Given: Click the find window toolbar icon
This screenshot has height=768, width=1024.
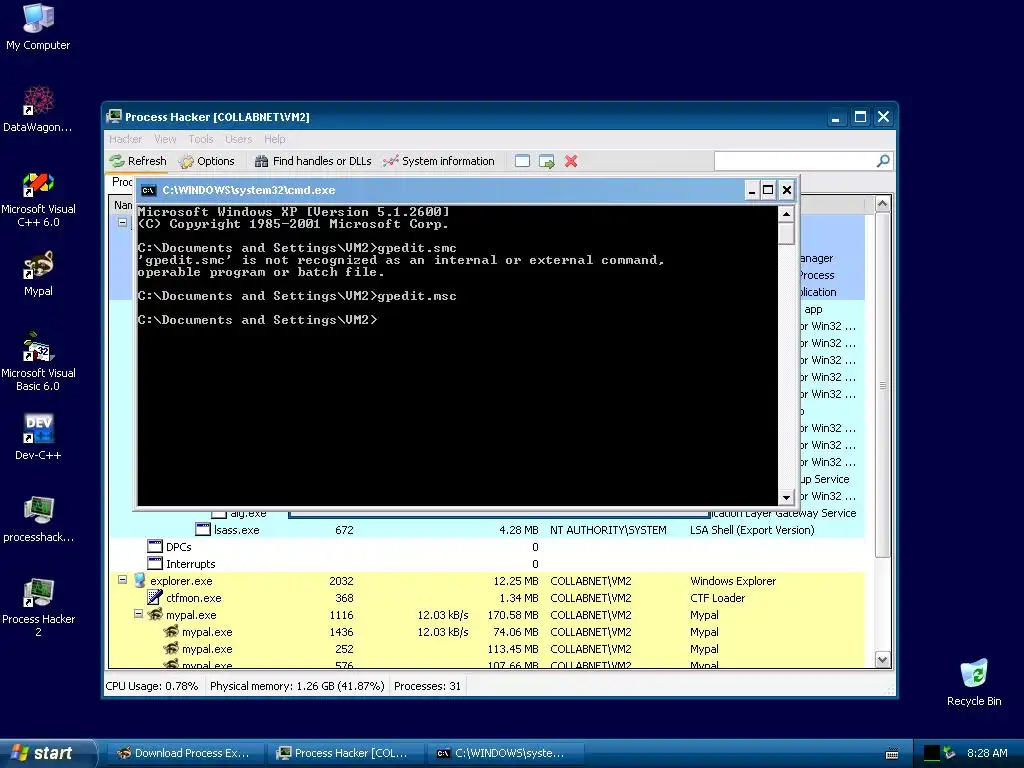Looking at the screenshot, I should (522, 161).
